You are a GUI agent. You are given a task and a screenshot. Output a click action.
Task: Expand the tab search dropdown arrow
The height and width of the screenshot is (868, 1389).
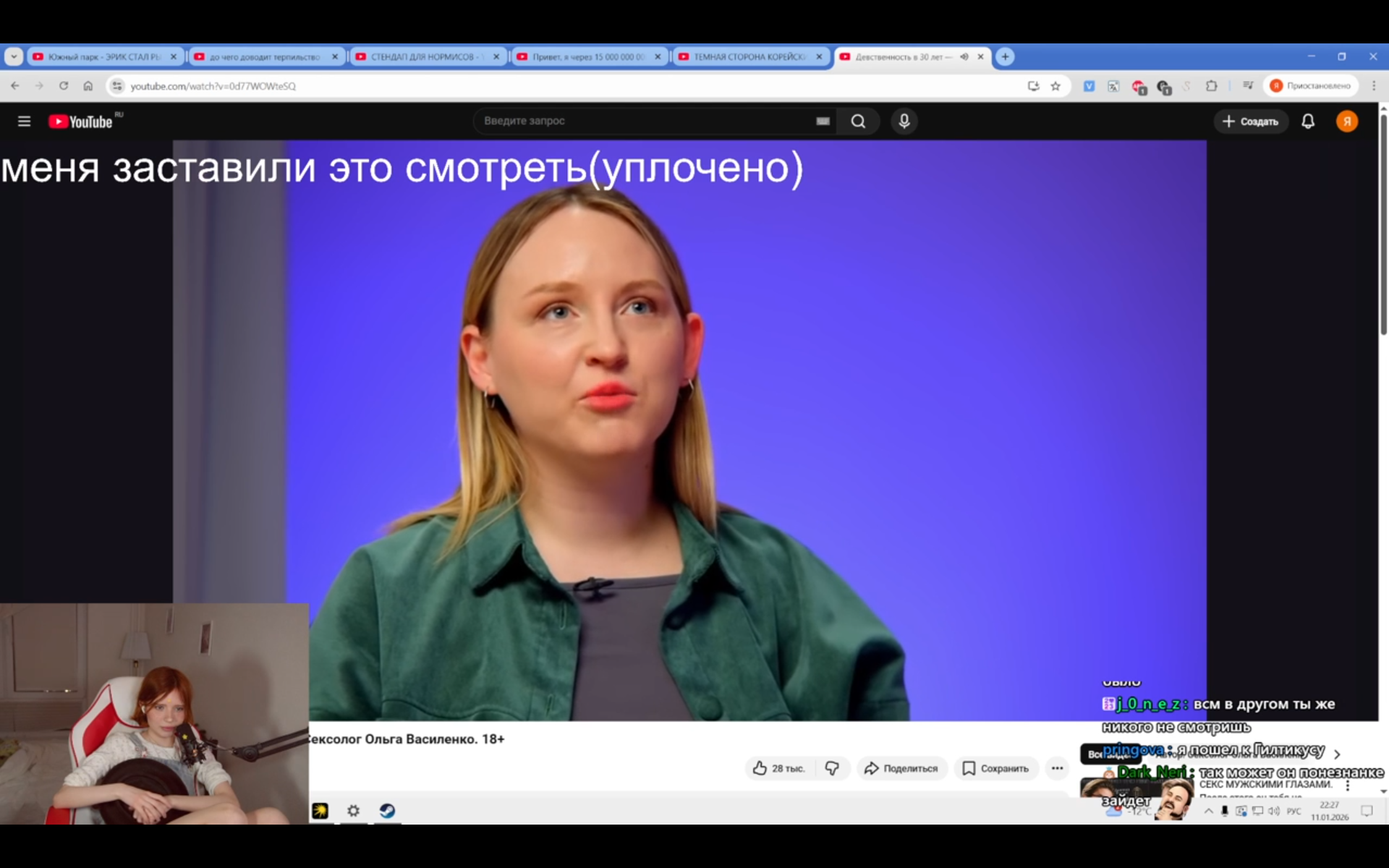[14, 56]
